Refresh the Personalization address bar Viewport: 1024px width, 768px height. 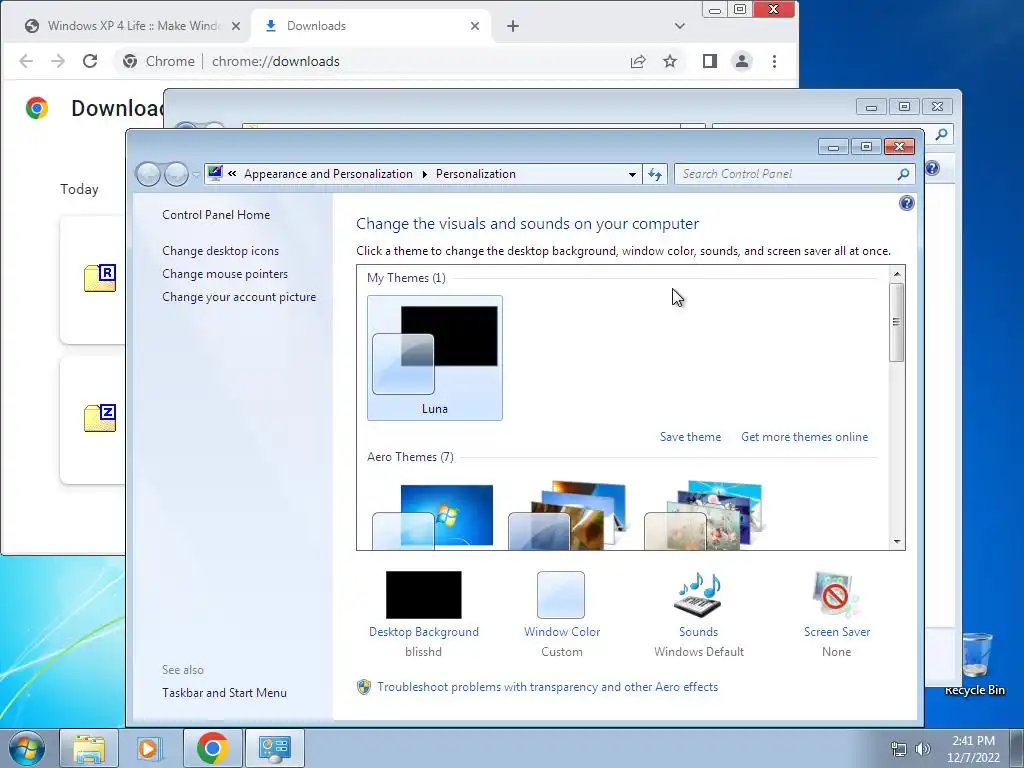654,174
